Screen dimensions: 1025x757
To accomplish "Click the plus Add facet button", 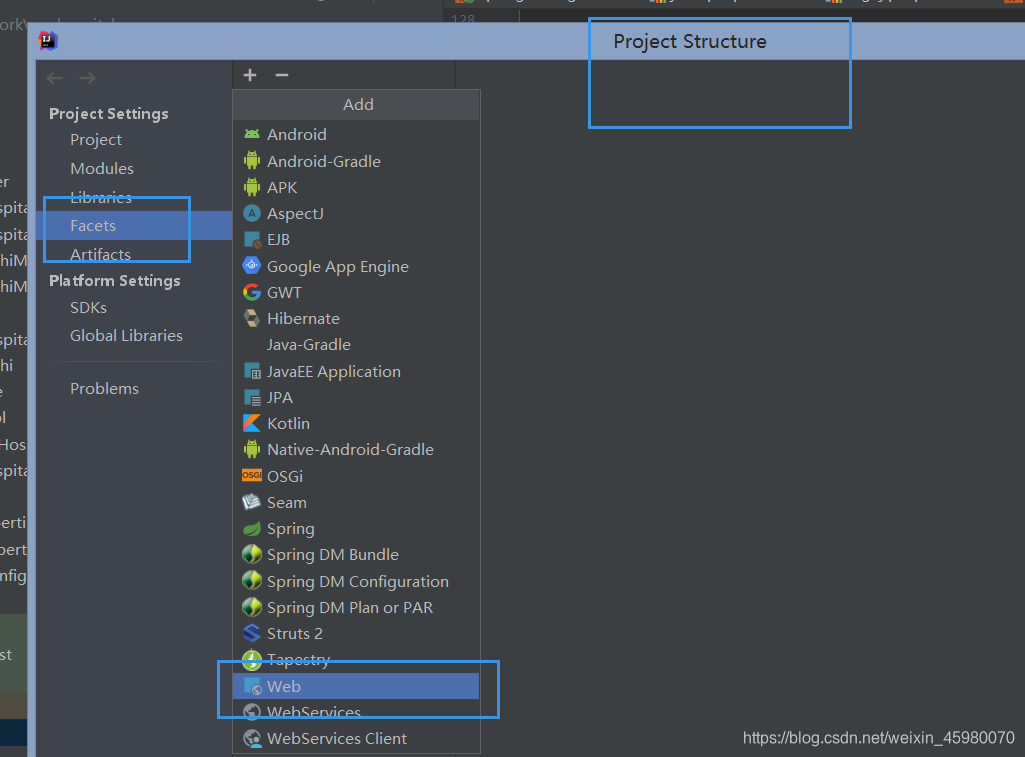I will (x=250, y=75).
